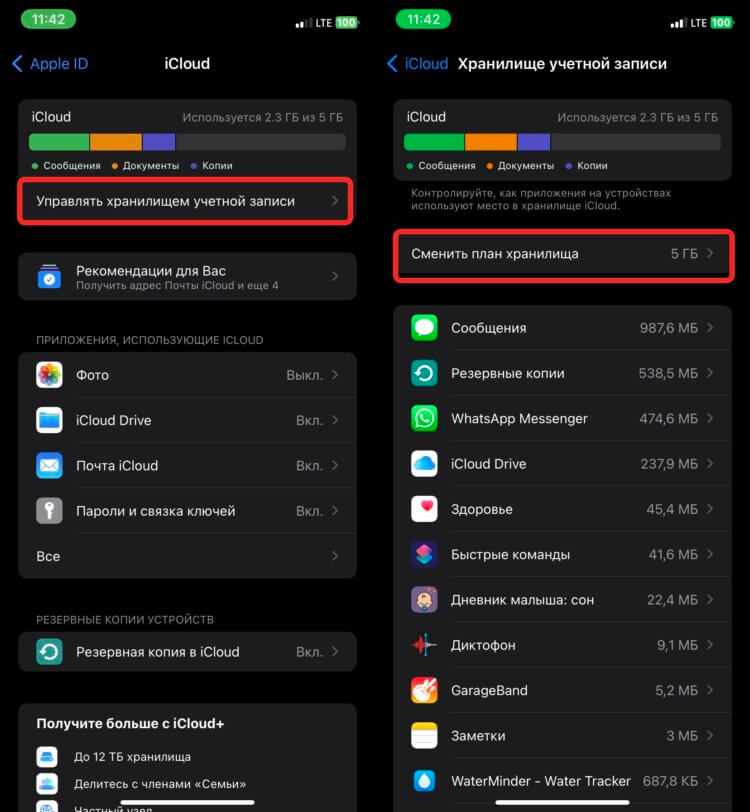The image size is (750, 812).
Task: Tap the Photos app icon
Action: click(49, 375)
